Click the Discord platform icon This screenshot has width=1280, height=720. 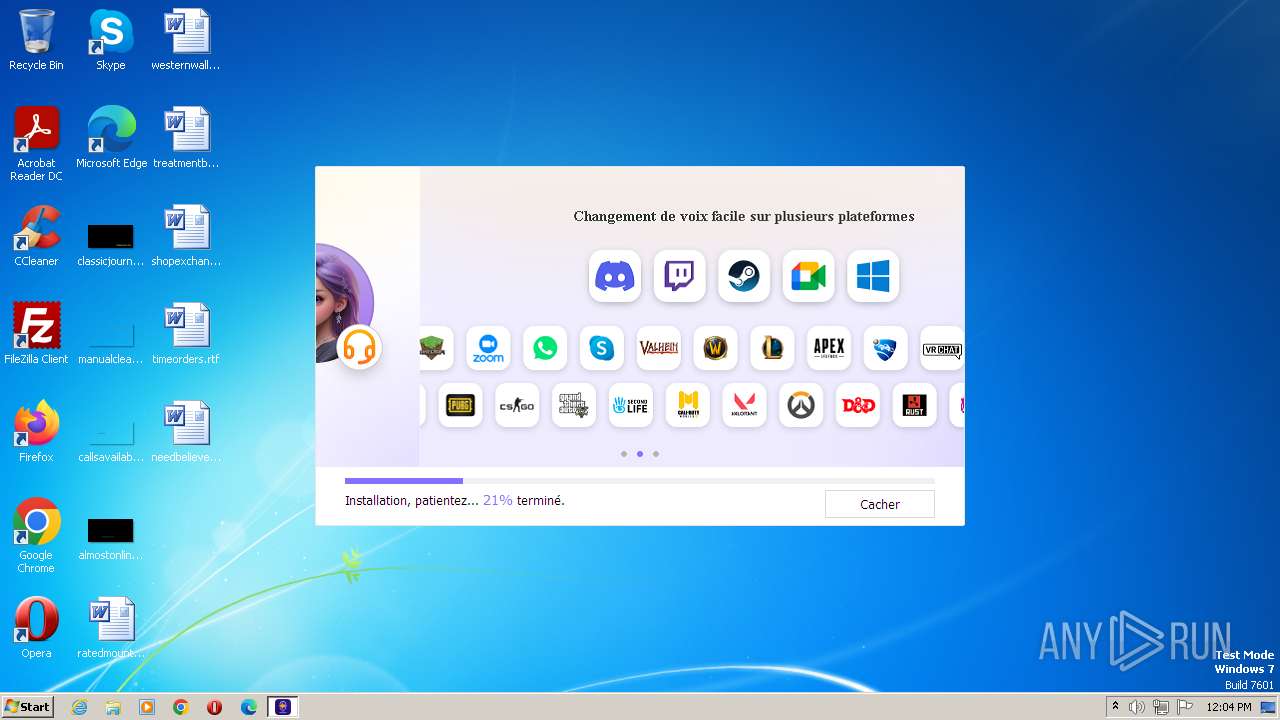click(615, 276)
